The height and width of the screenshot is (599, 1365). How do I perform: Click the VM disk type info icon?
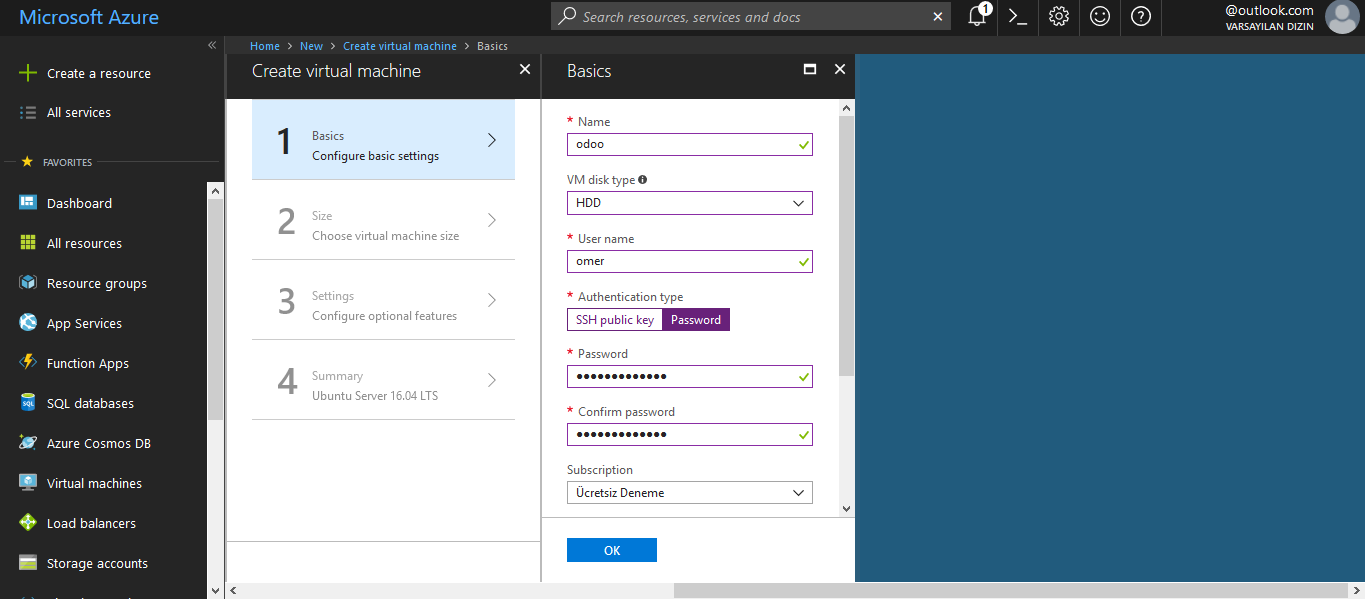pyautogui.click(x=642, y=180)
